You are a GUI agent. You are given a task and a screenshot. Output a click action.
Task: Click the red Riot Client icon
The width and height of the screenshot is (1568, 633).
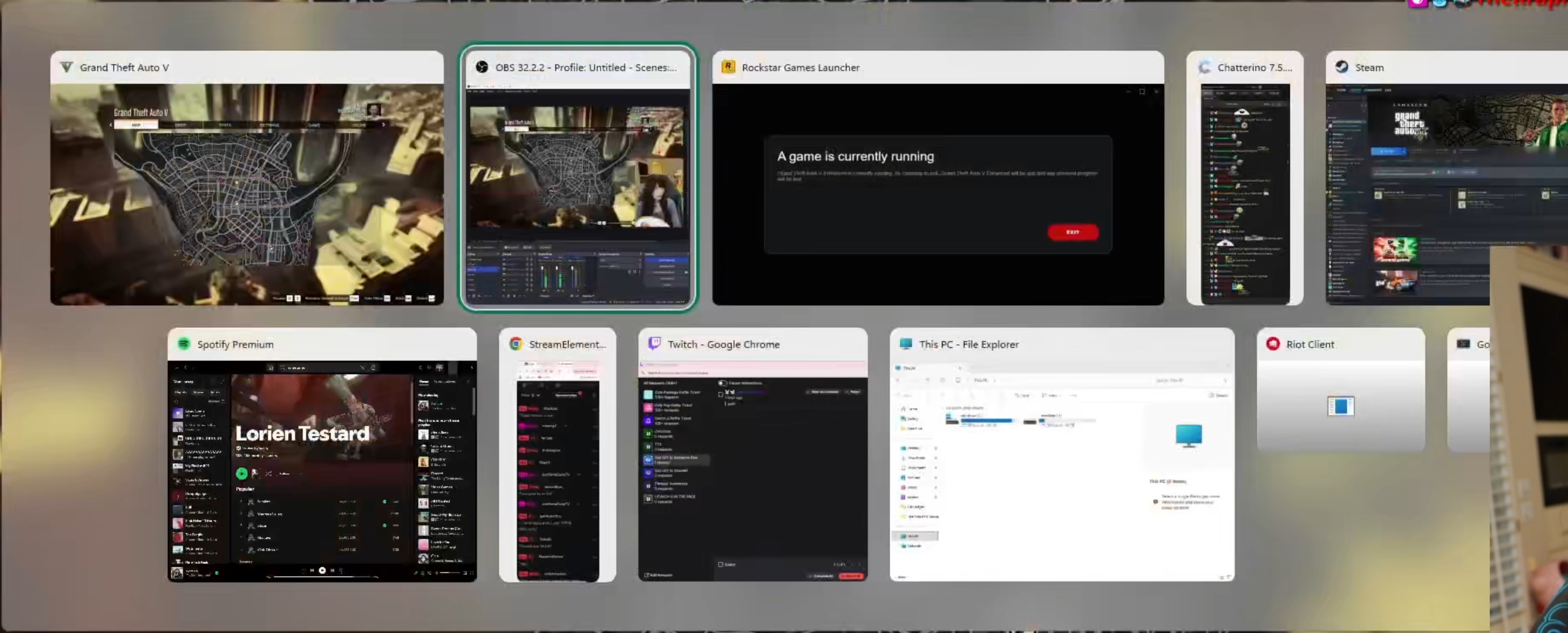pyautogui.click(x=1273, y=344)
